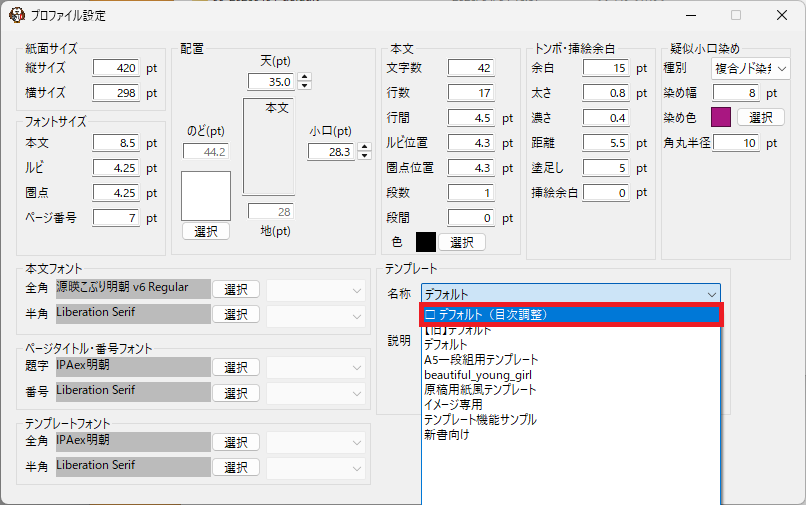
Task: Click the ルビ位置 input field
Action: click(471, 142)
